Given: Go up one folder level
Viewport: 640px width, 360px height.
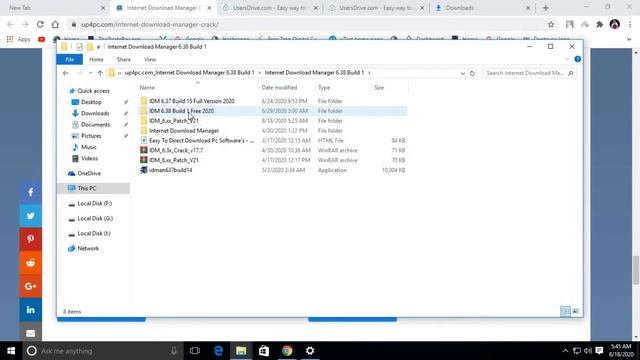Looking at the screenshot, I should [x=100, y=73].
